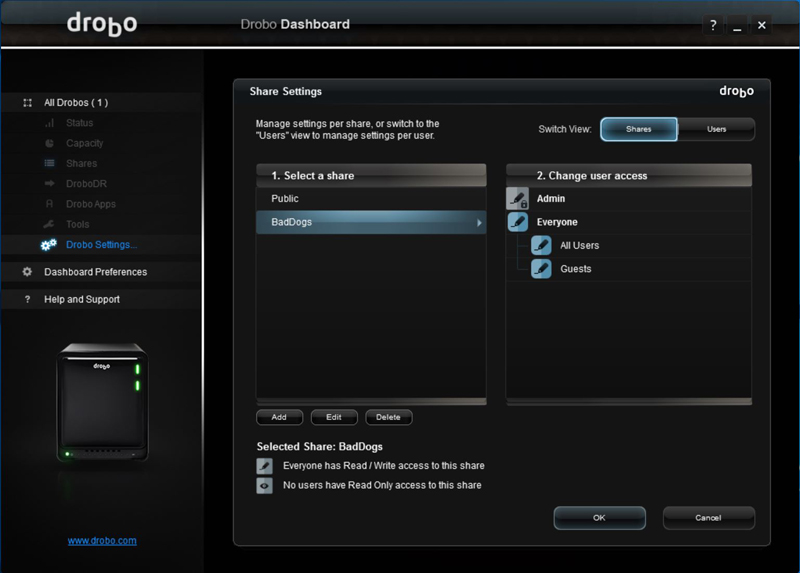Visit the www.drobo.com link
The width and height of the screenshot is (800, 573).
[x=102, y=541]
